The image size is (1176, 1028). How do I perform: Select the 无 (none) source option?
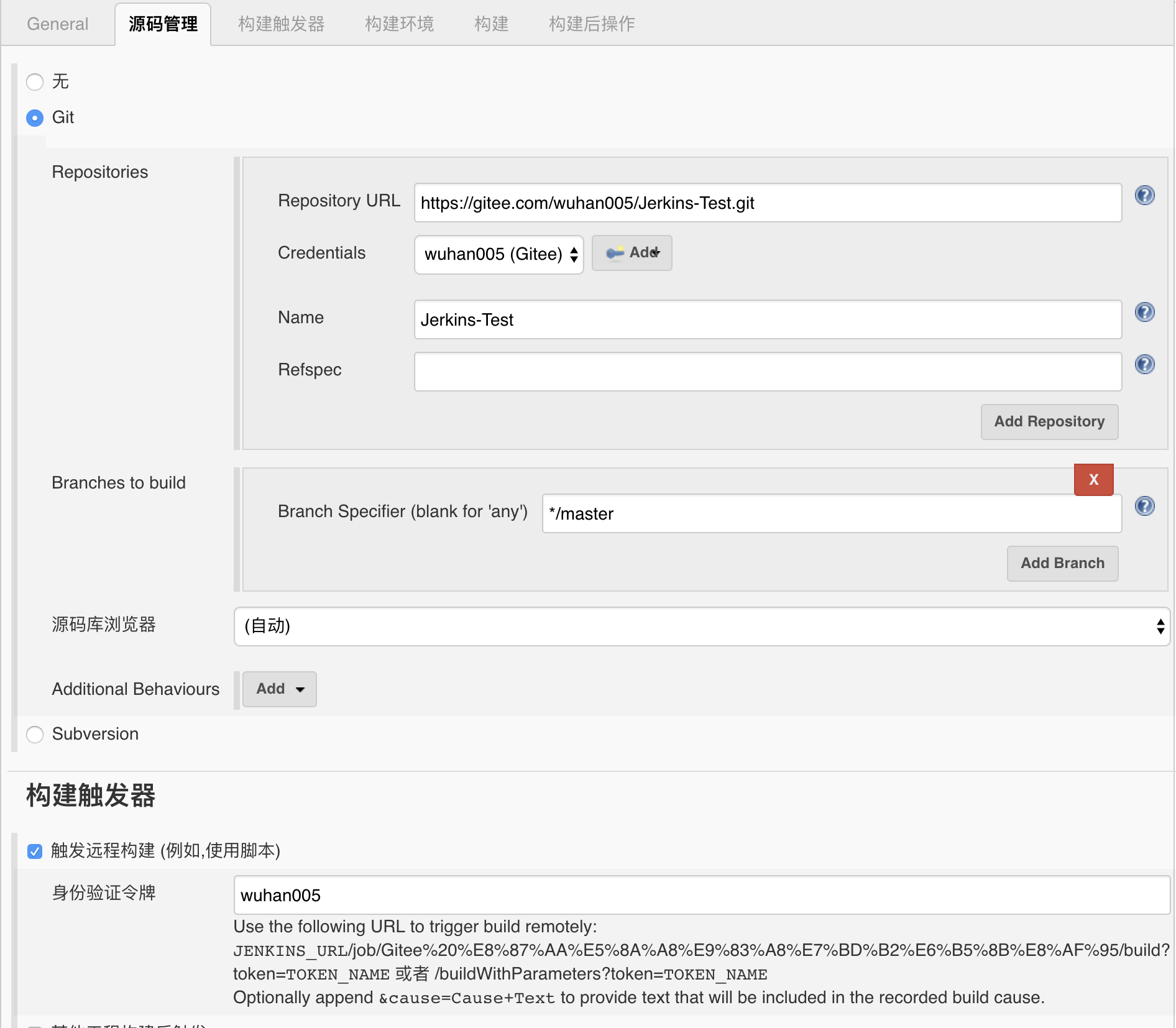click(35, 82)
